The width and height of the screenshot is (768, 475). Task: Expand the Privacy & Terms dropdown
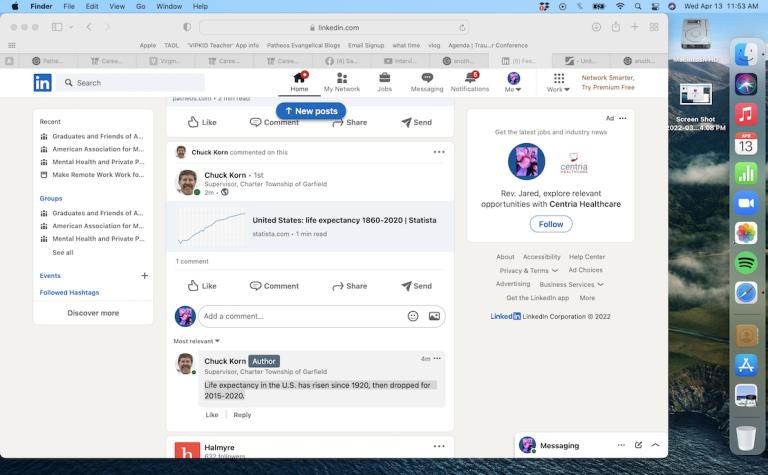(528, 270)
